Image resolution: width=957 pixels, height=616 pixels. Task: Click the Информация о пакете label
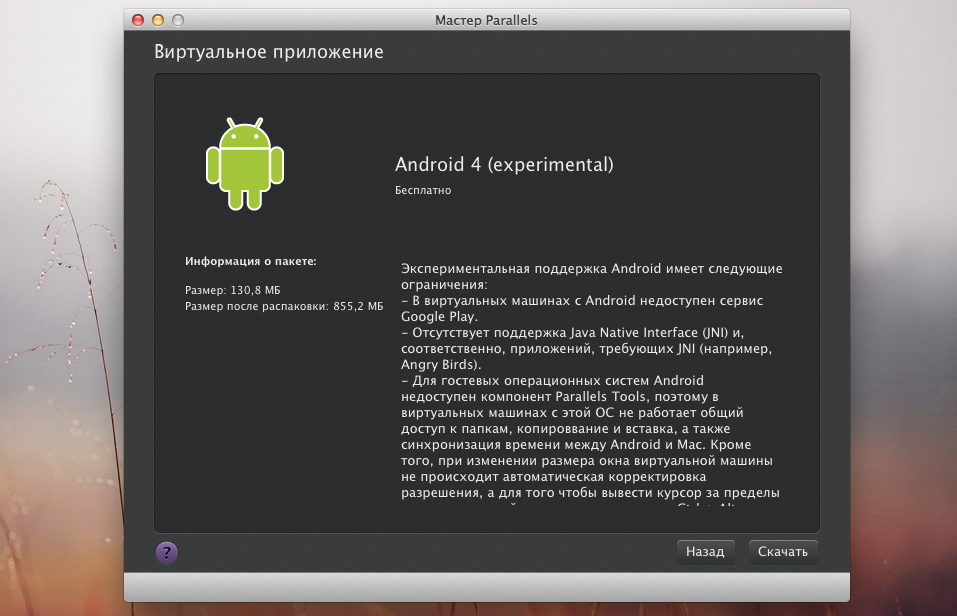(x=251, y=261)
